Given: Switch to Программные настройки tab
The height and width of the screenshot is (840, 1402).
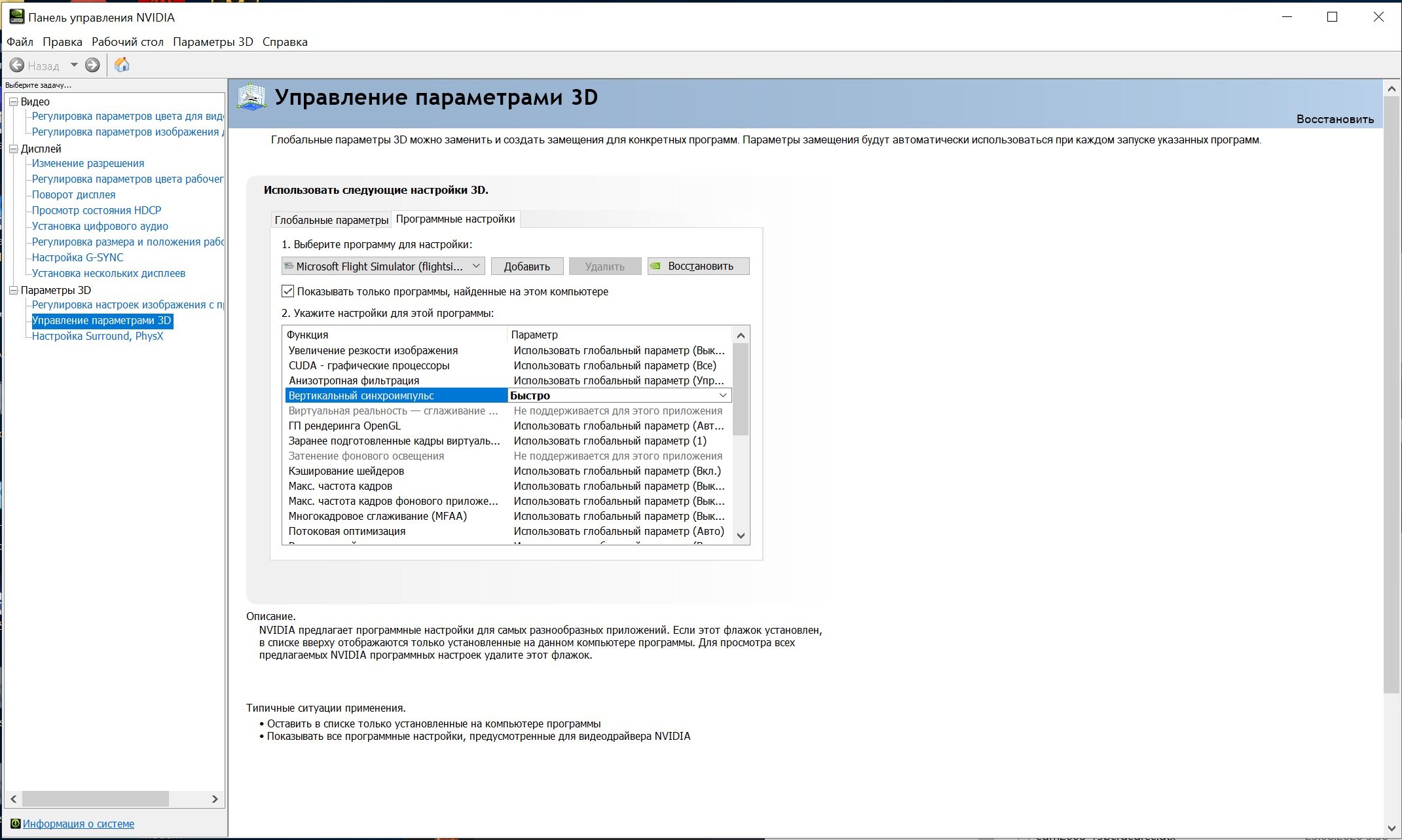Looking at the screenshot, I should click(456, 219).
